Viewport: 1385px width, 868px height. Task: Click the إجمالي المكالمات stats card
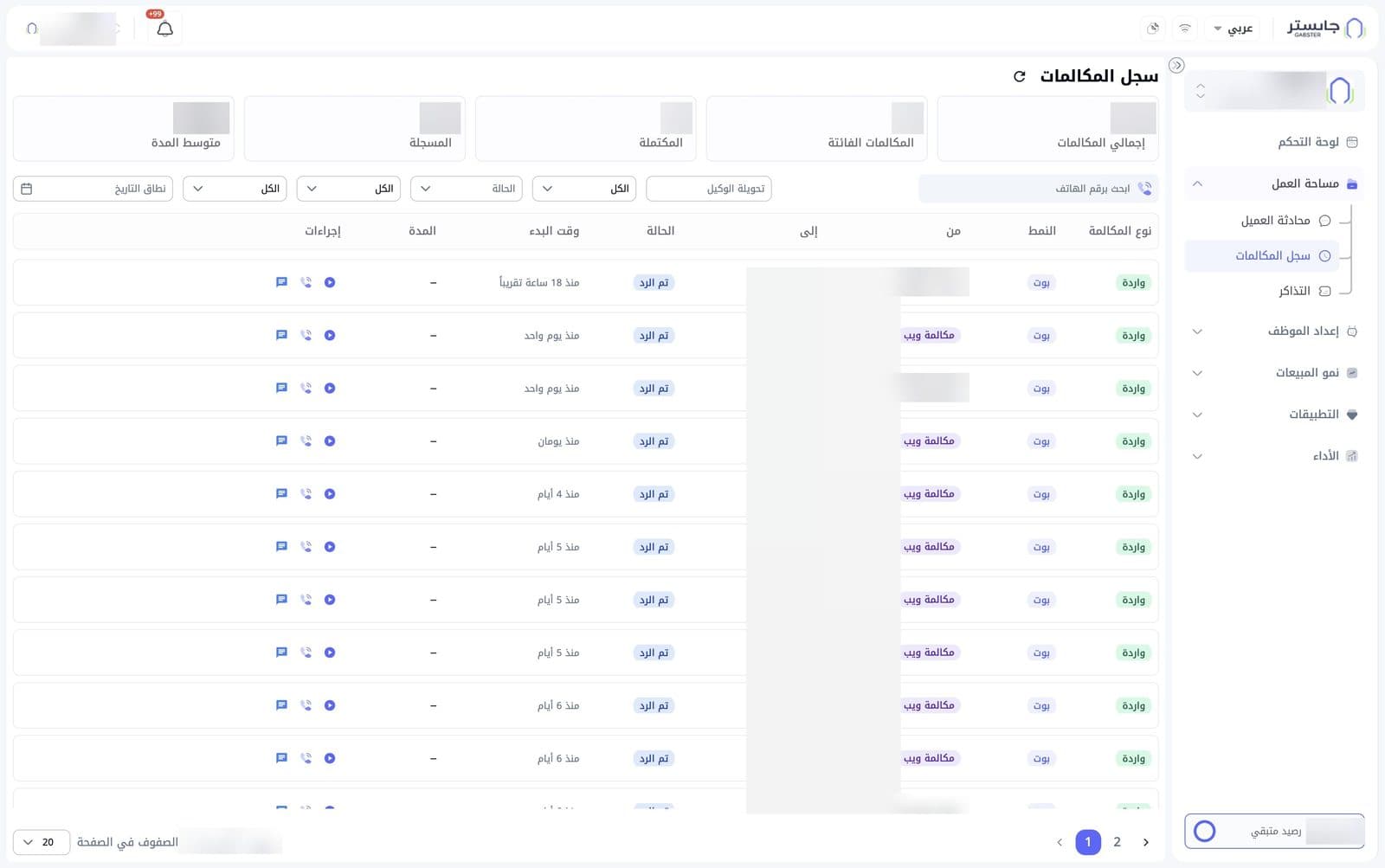1047,129
